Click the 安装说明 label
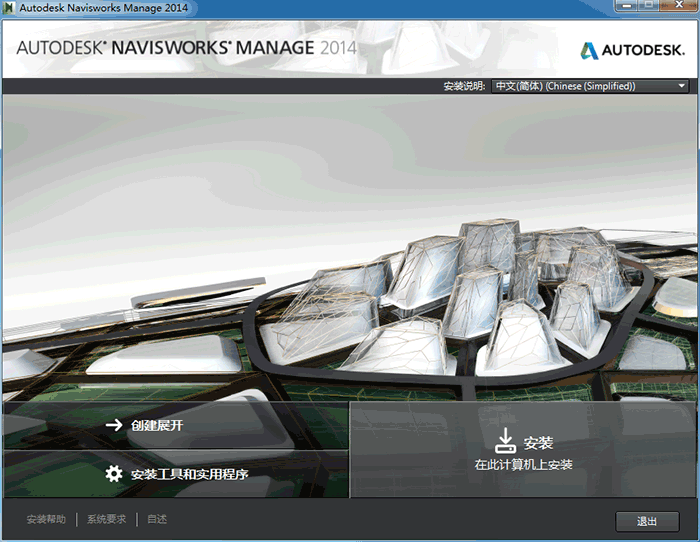Image resolution: width=700 pixels, height=542 pixels. [x=465, y=87]
